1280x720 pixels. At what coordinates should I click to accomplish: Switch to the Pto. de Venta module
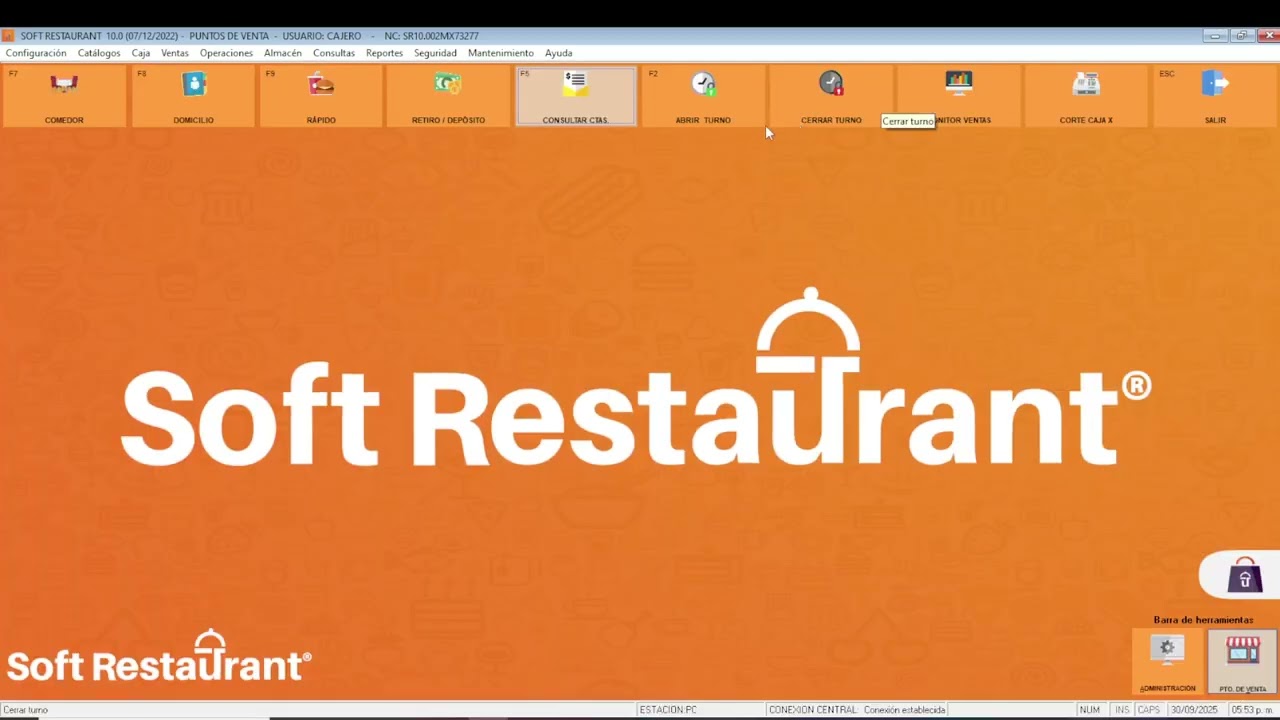(1242, 661)
